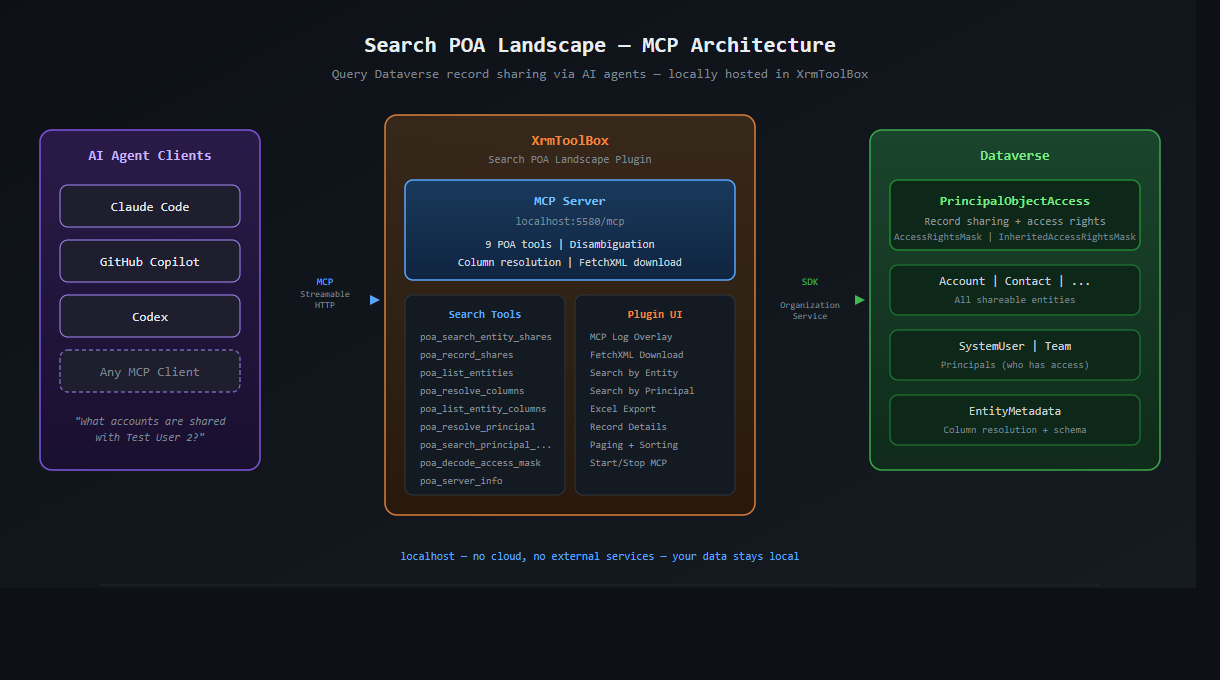Click poa_search_entity_shares in Search Tools

click(485, 337)
